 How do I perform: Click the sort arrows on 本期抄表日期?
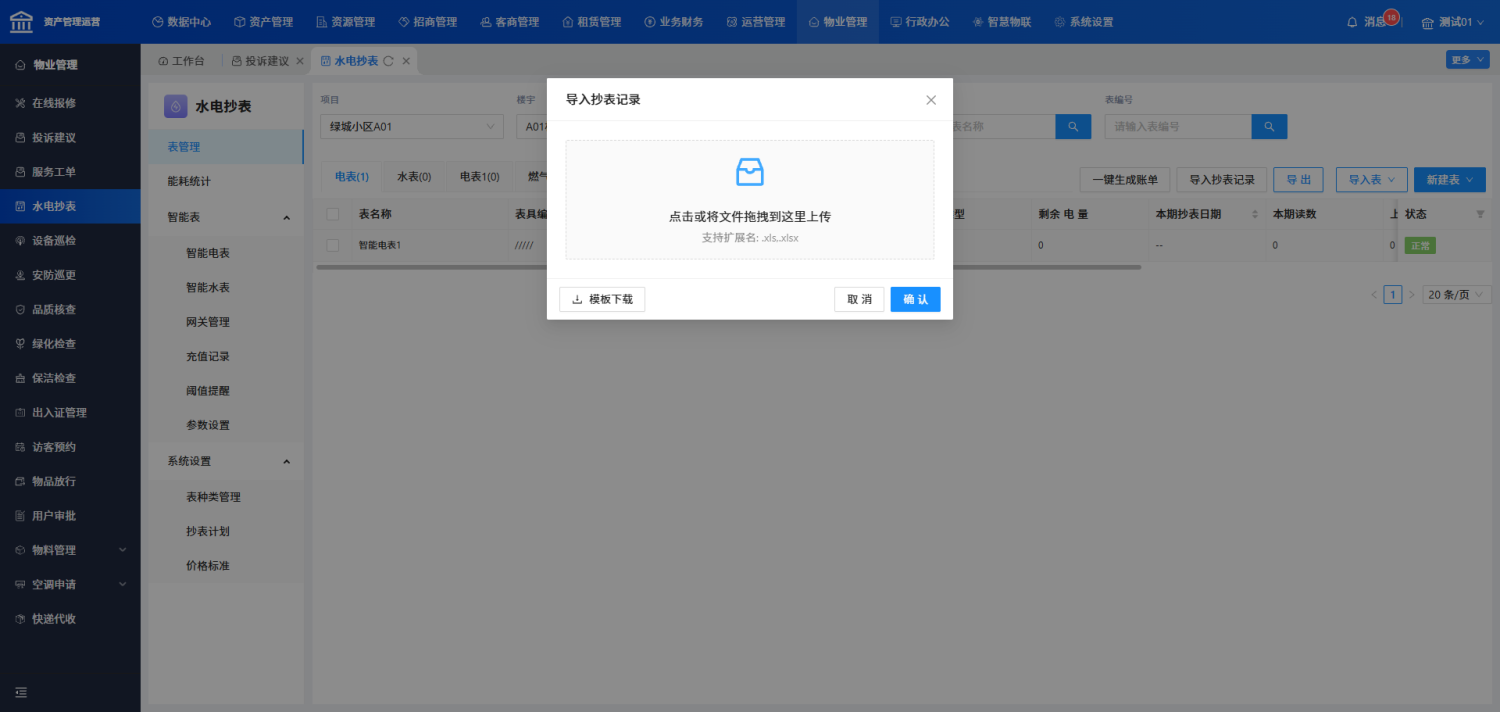click(x=1255, y=214)
